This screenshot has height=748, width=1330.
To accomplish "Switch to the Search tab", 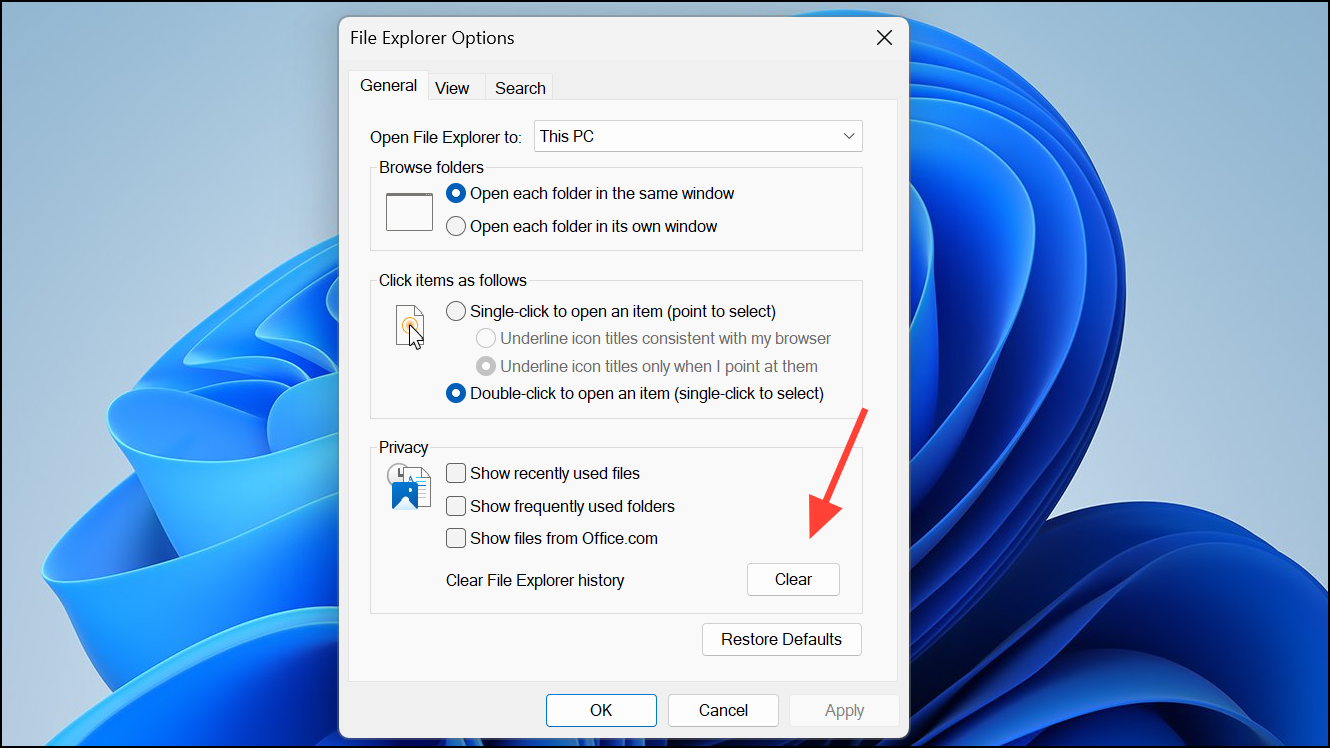I will (x=520, y=88).
